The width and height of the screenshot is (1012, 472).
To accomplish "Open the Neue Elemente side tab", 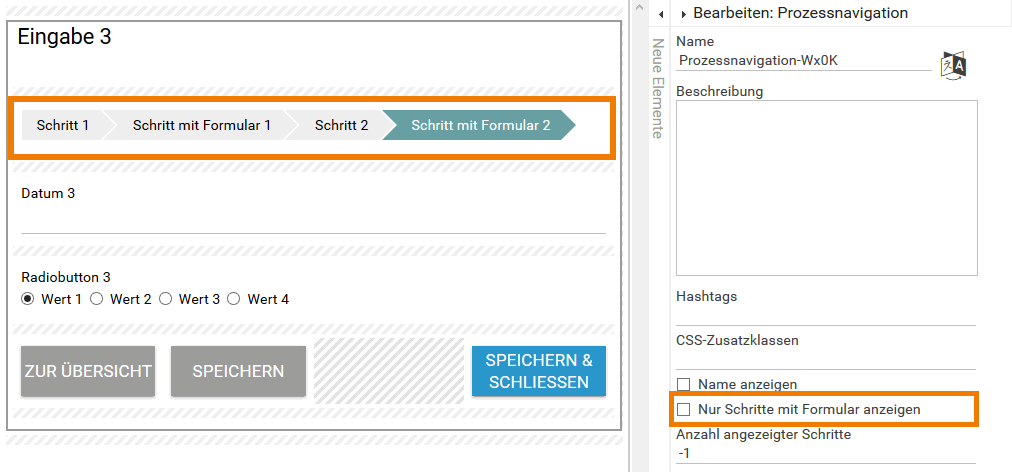I will (658, 89).
